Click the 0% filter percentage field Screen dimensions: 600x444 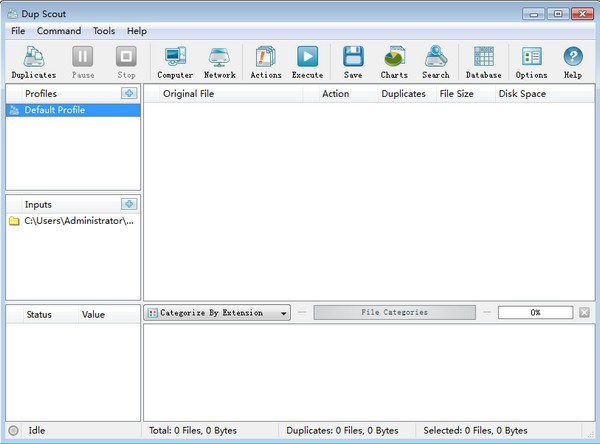coord(534,313)
